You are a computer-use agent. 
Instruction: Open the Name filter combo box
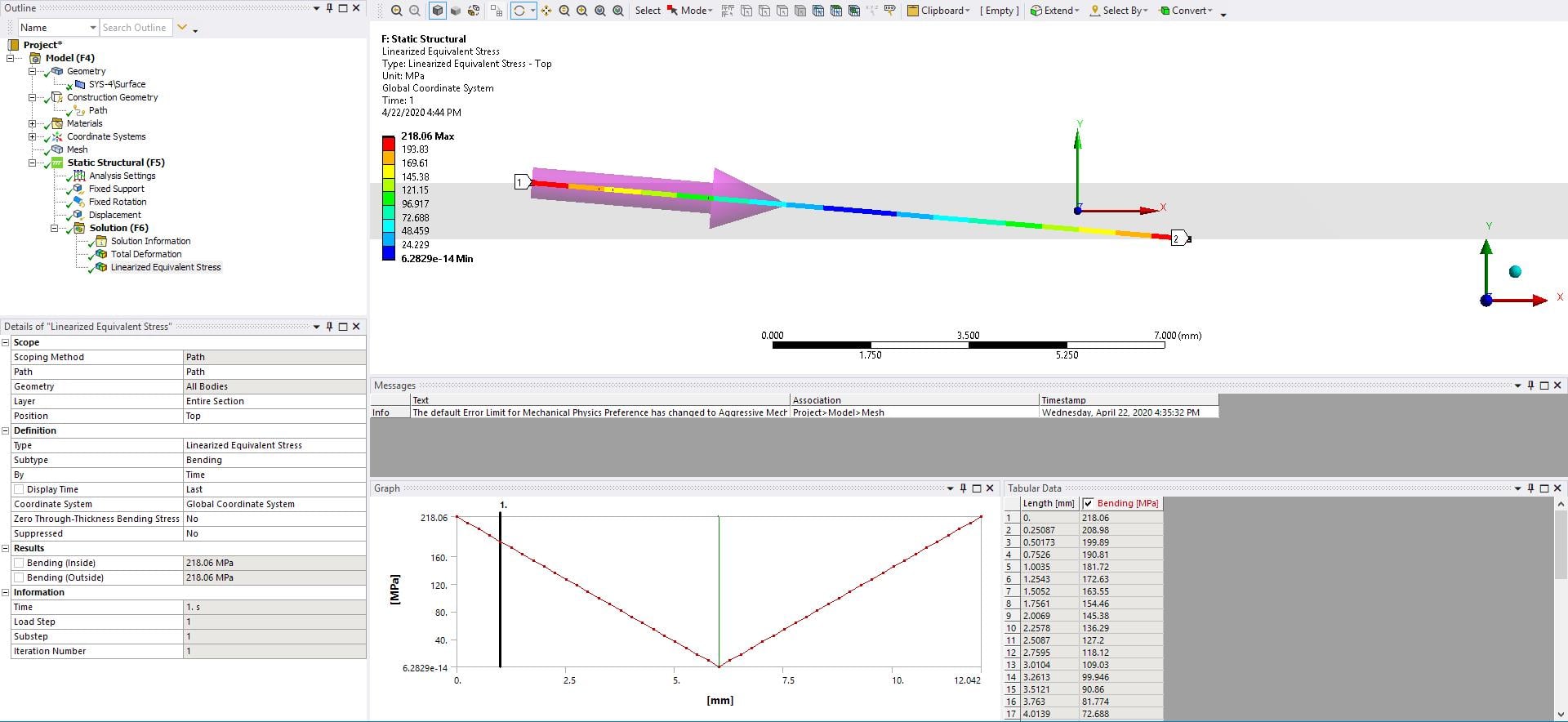[58, 28]
